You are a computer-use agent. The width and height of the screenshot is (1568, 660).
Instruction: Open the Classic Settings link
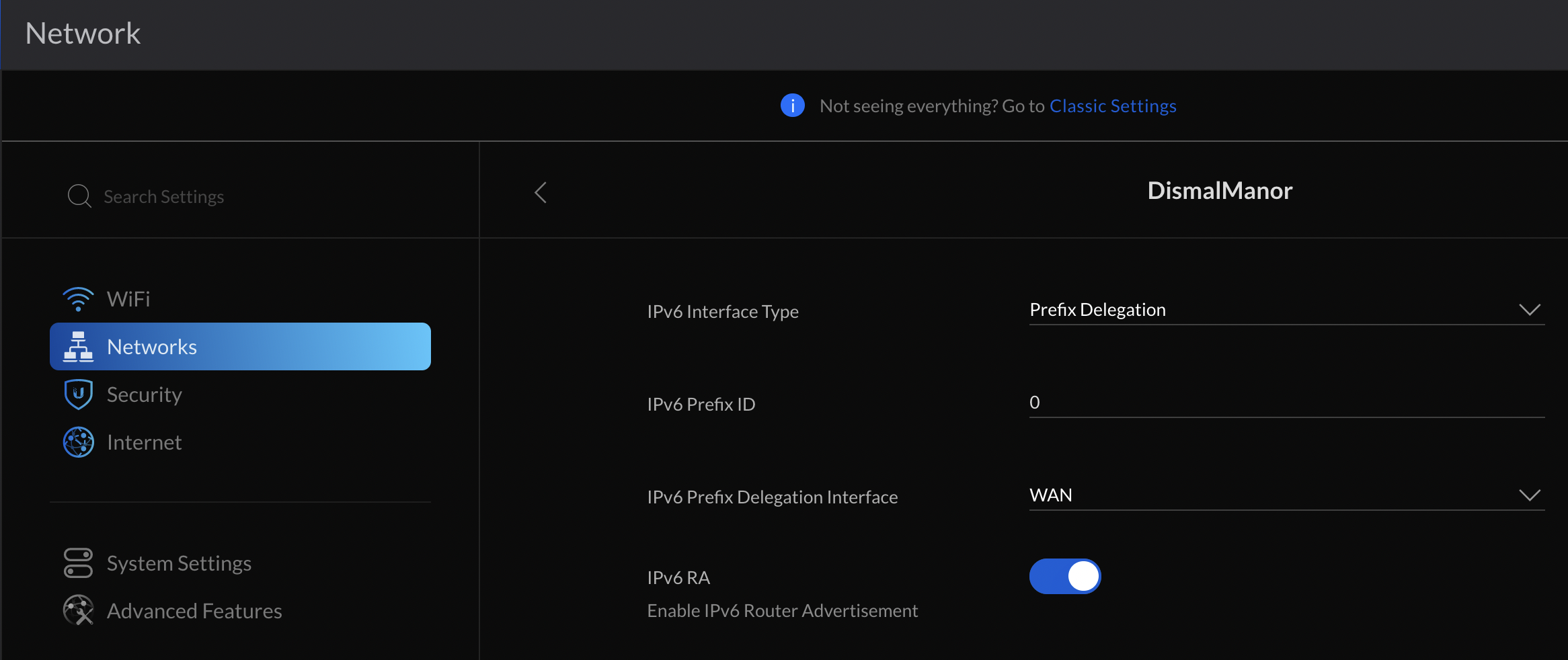pyautogui.click(x=1113, y=106)
